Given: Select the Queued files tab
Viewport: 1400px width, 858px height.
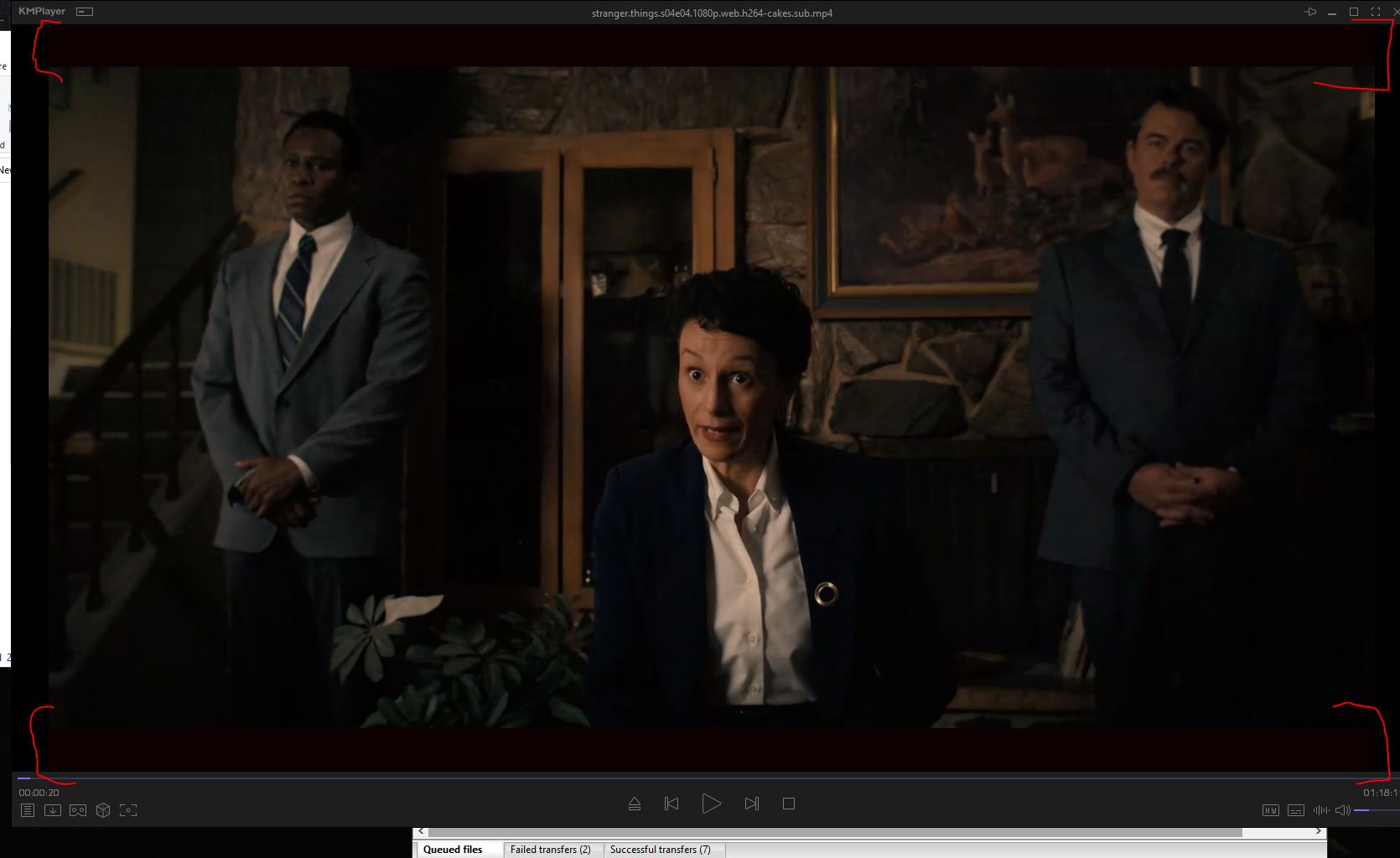Looking at the screenshot, I should coord(453,850).
